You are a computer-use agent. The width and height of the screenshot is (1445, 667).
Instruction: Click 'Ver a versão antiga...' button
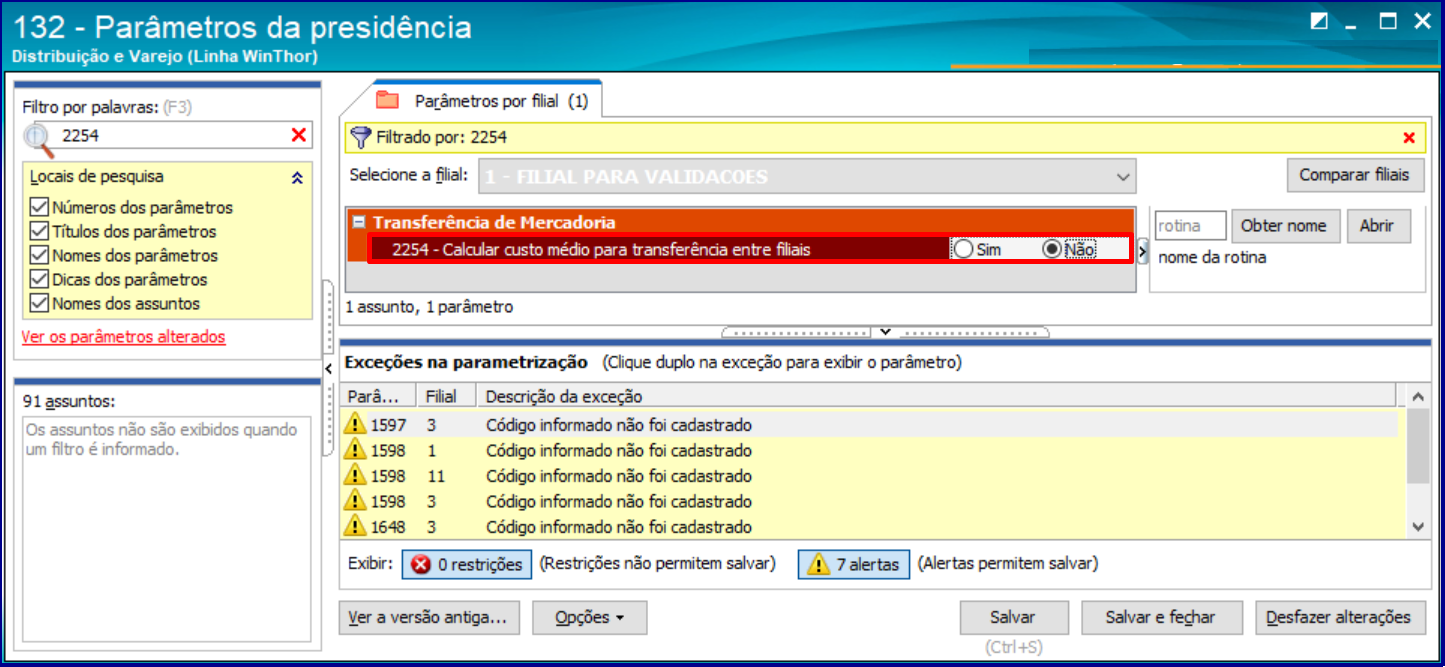tap(428, 618)
